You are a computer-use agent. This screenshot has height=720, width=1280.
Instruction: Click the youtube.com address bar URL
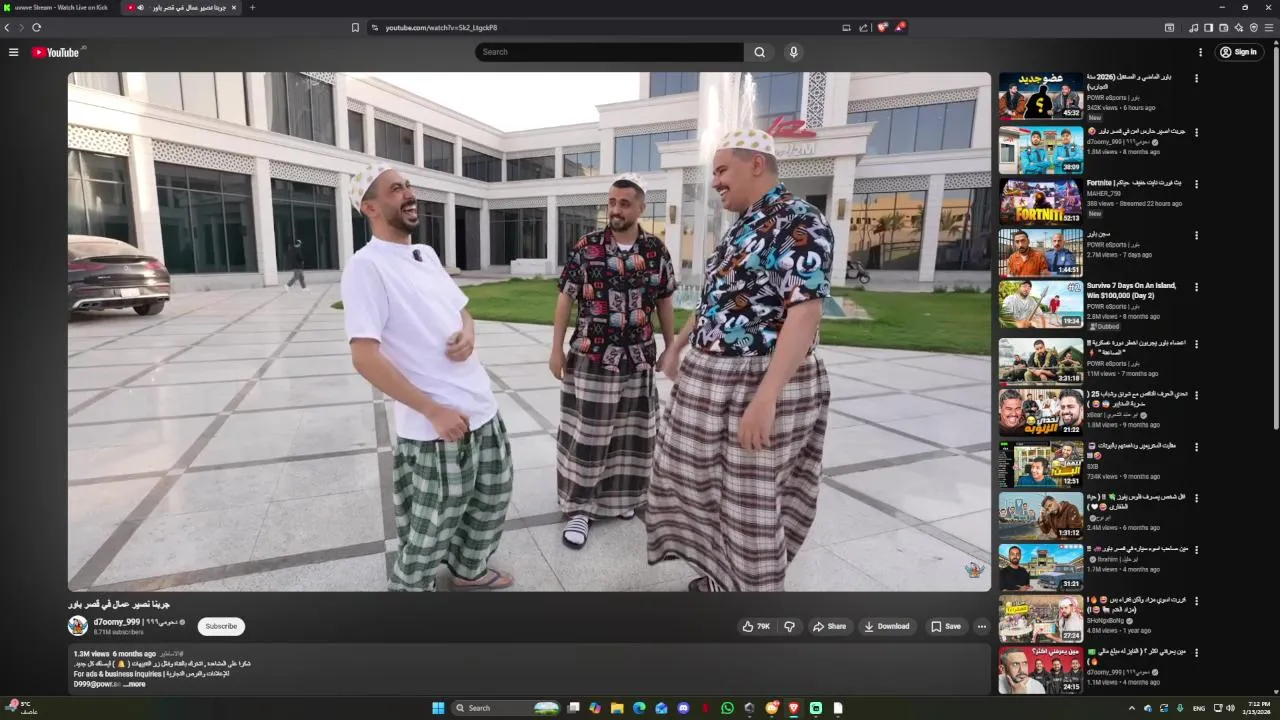tap(441, 27)
